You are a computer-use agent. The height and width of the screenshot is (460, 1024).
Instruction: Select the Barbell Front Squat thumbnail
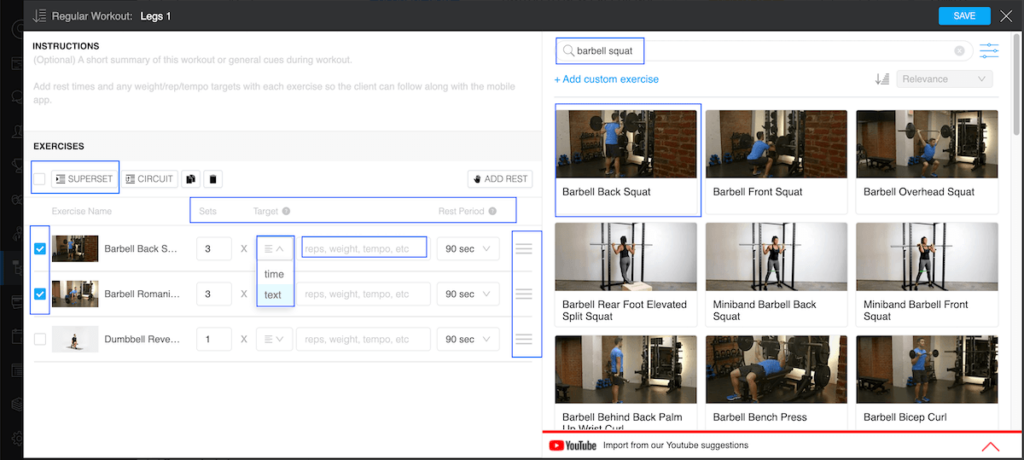[x=776, y=161]
